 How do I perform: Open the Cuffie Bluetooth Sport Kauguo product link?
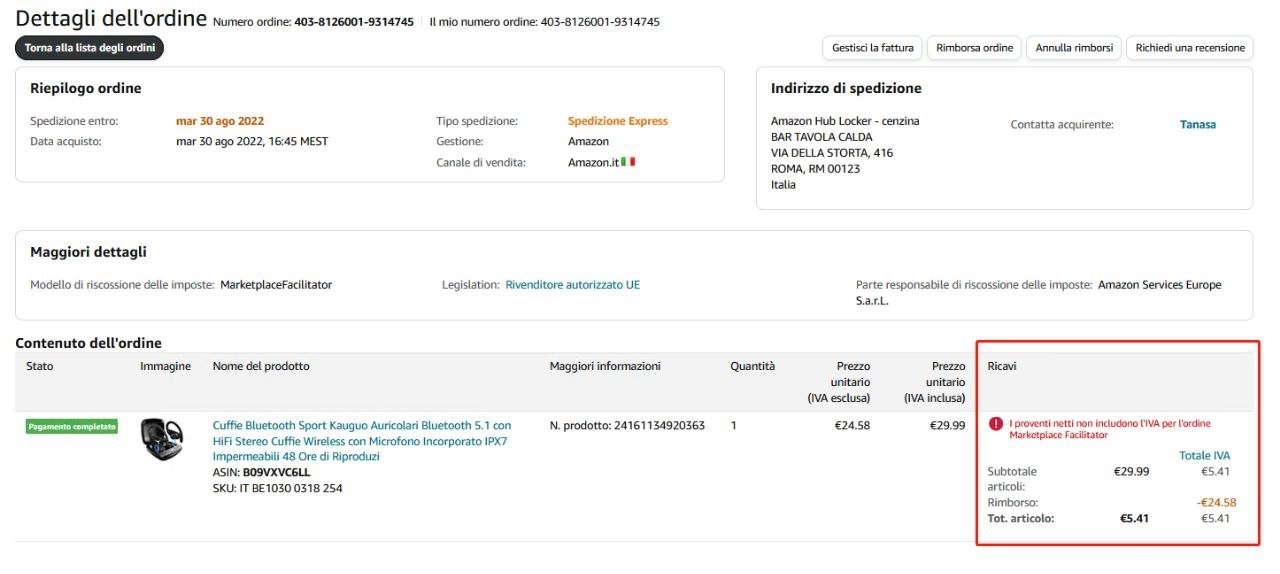[x=361, y=440]
